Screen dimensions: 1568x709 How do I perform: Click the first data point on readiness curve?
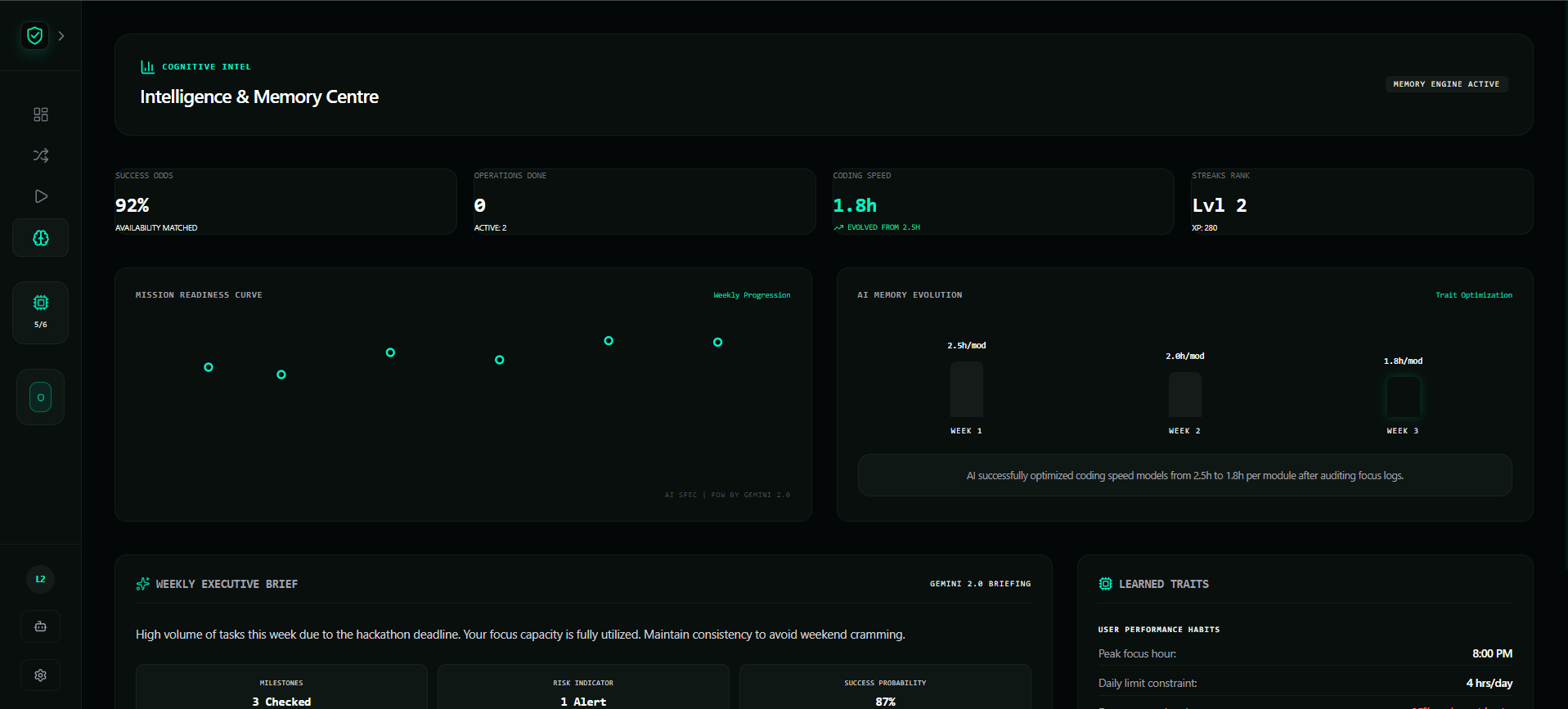(209, 367)
